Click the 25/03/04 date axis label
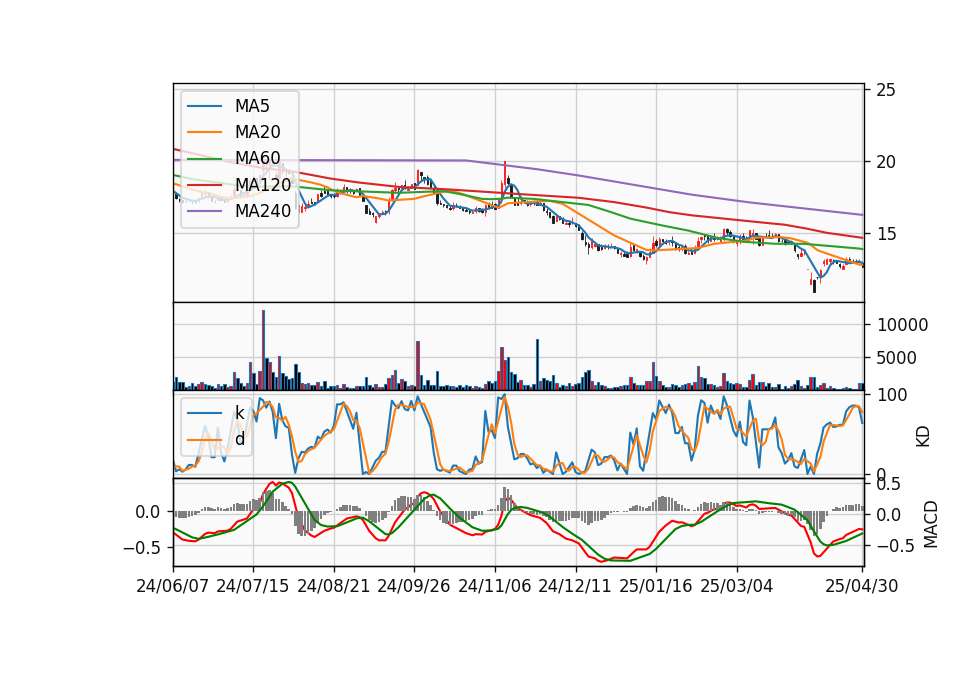Screen dimensions: 960x690 tap(736, 586)
